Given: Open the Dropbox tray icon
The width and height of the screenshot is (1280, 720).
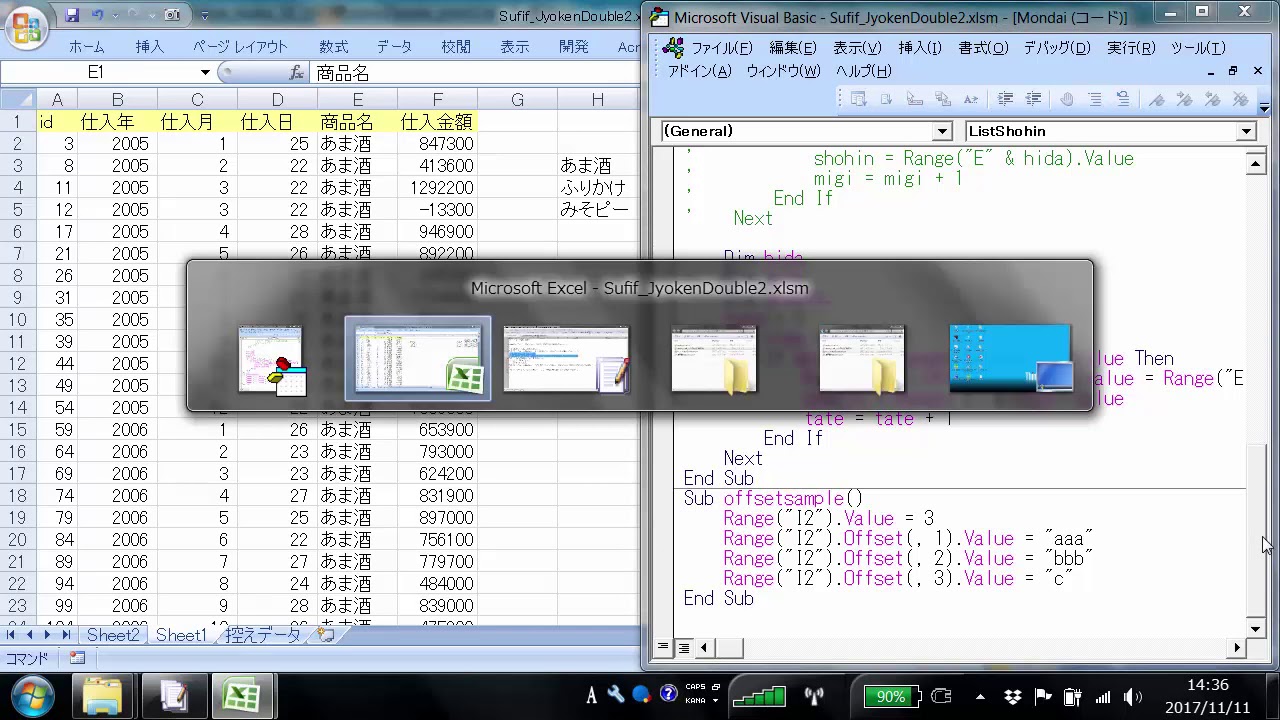Looking at the screenshot, I should (1012, 697).
